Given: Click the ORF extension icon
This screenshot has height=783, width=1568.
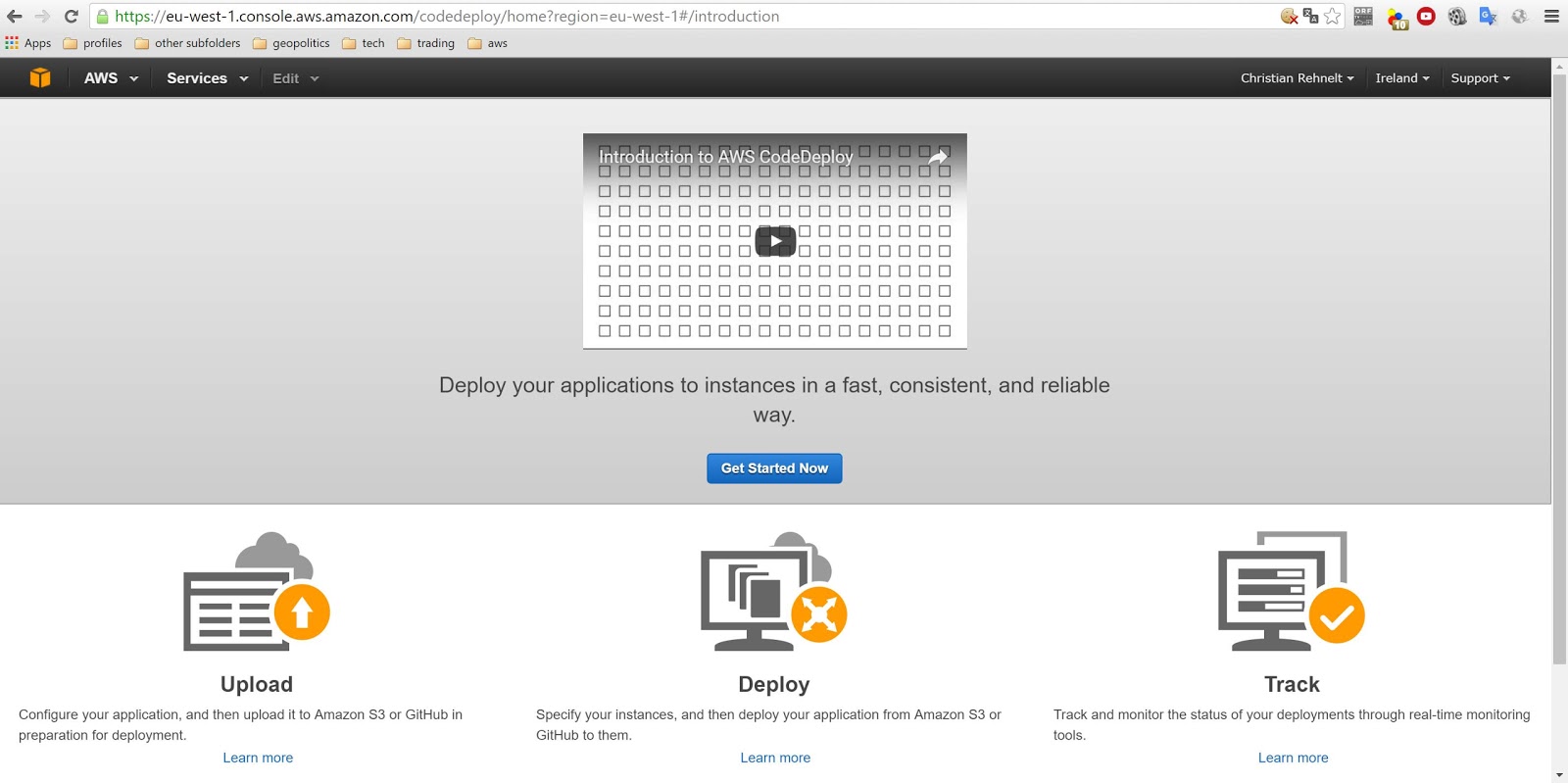Looking at the screenshot, I should [x=1363, y=16].
